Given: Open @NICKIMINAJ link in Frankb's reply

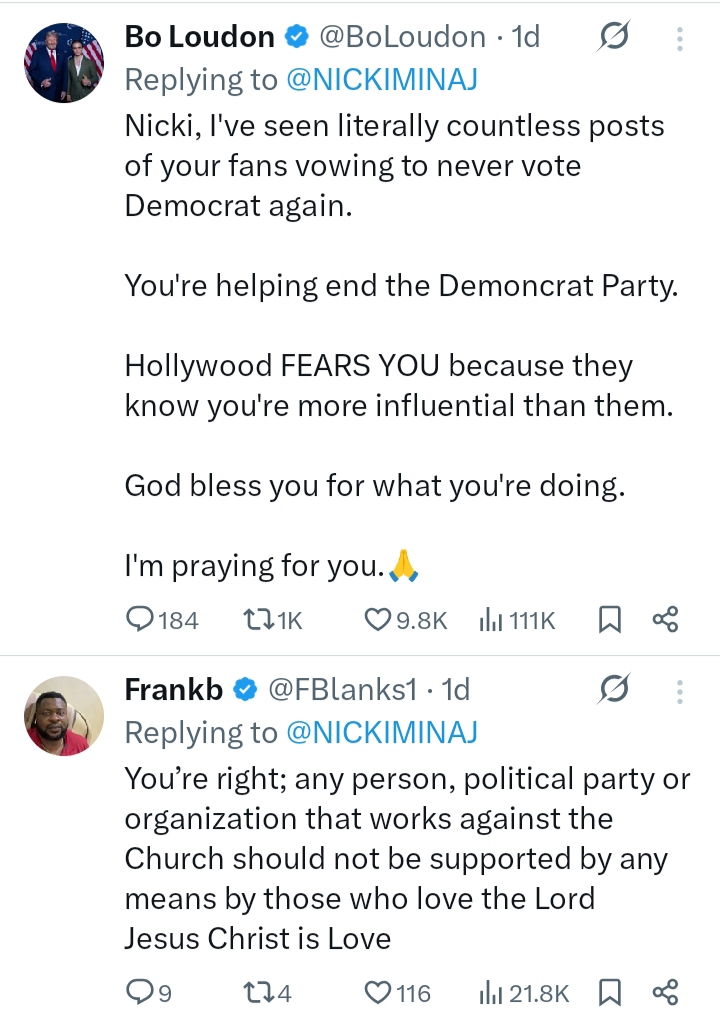Looking at the screenshot, I should click(382, 732).
